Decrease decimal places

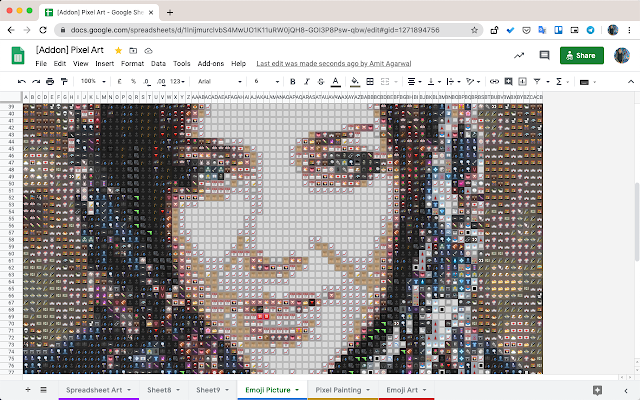(x=147, y=82)
